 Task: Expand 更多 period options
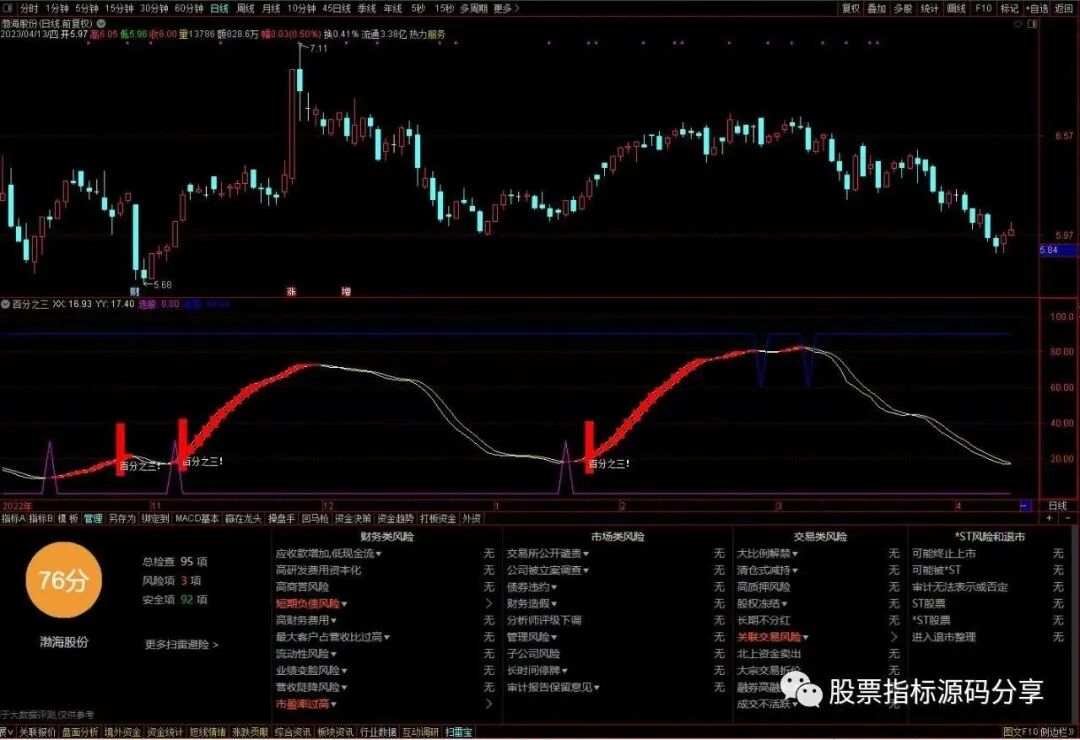506,8
